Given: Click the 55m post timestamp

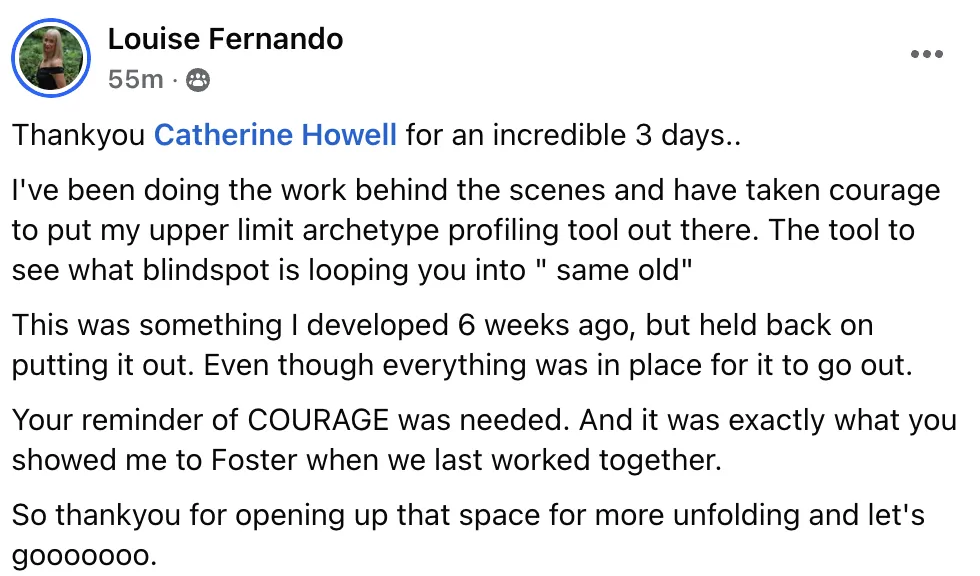Looking at the screenshot, I should tap(135, 80).
